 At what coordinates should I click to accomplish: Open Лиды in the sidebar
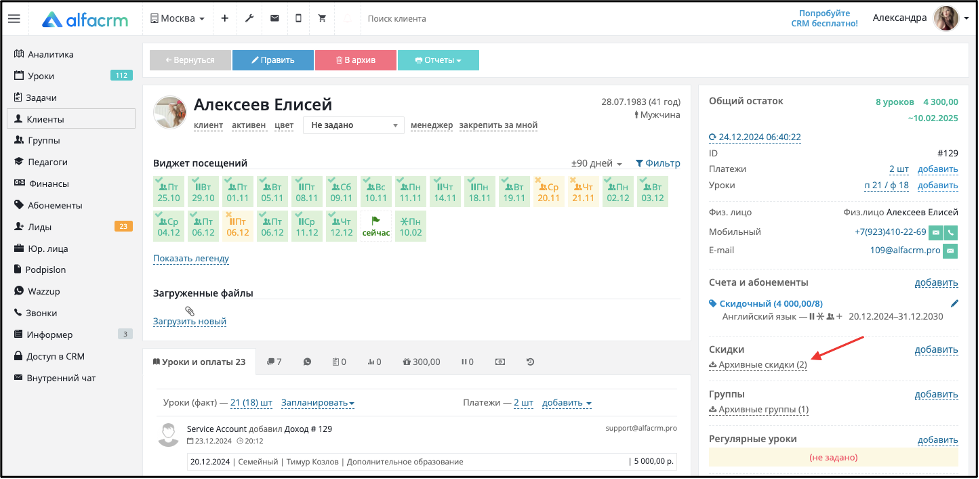(32, 227)
